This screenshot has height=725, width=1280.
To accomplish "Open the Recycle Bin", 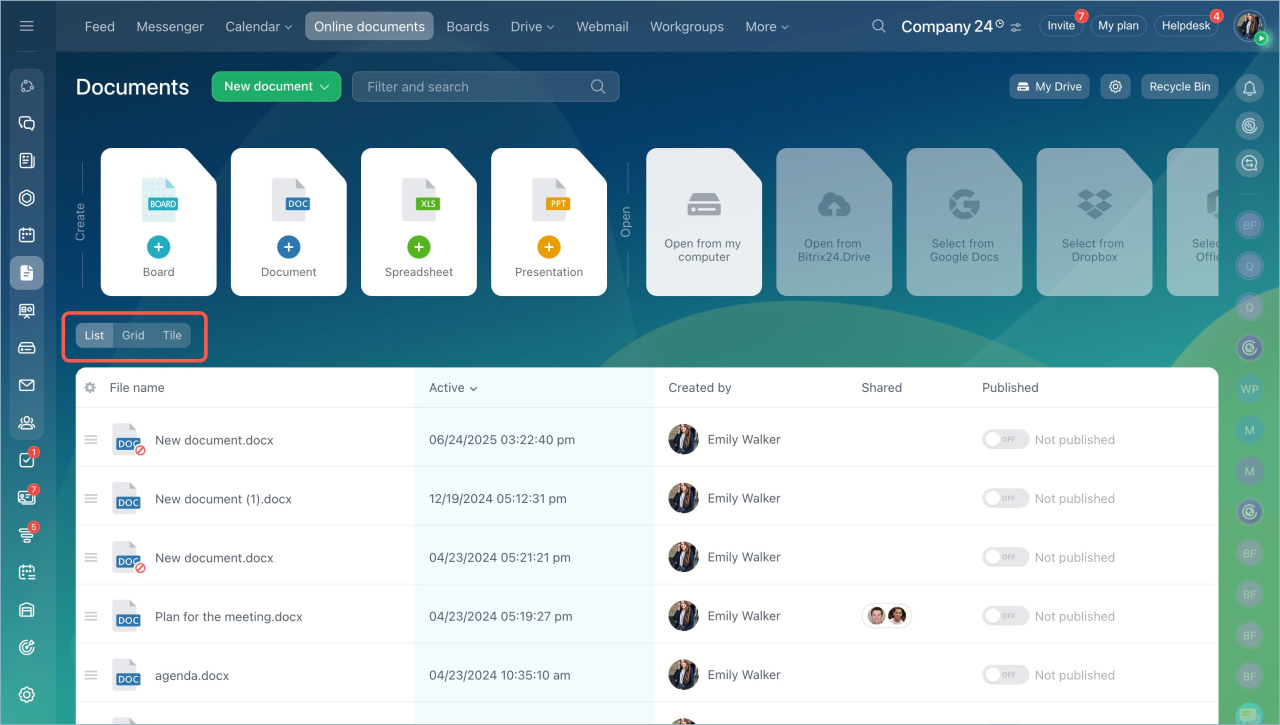I will point(1179,87).
